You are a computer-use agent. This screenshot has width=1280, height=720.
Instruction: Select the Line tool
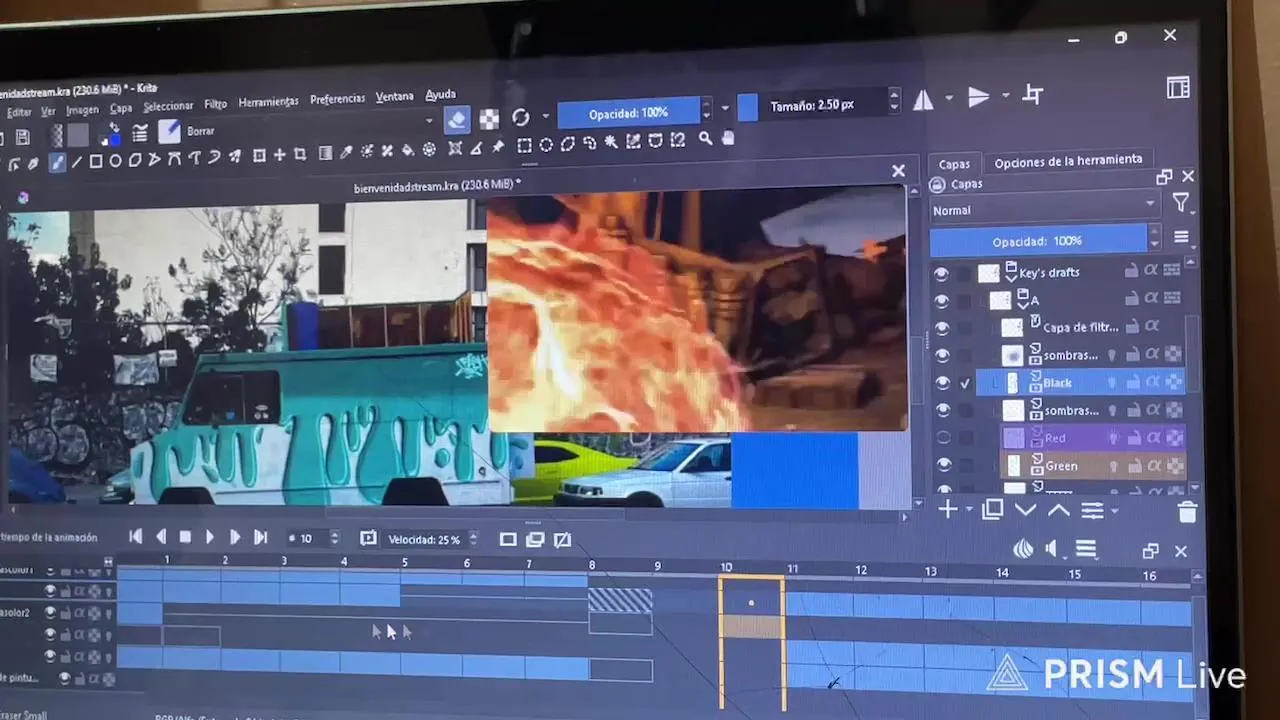point(77,162)
